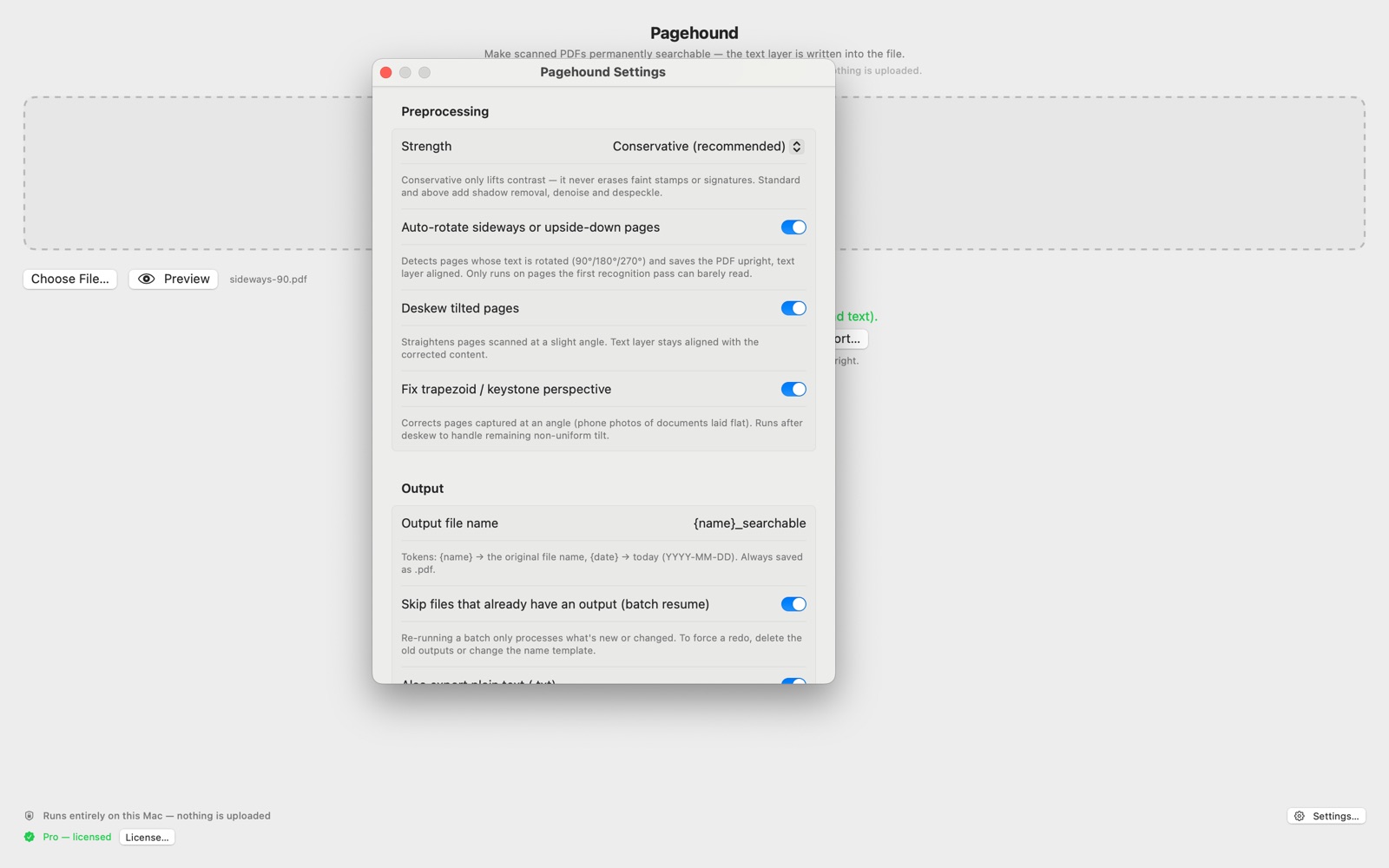Toggle the partially hidden export plain text switch
Image resolution: width=1389 pixels, height=868 pixels.
tap(793, 681)
